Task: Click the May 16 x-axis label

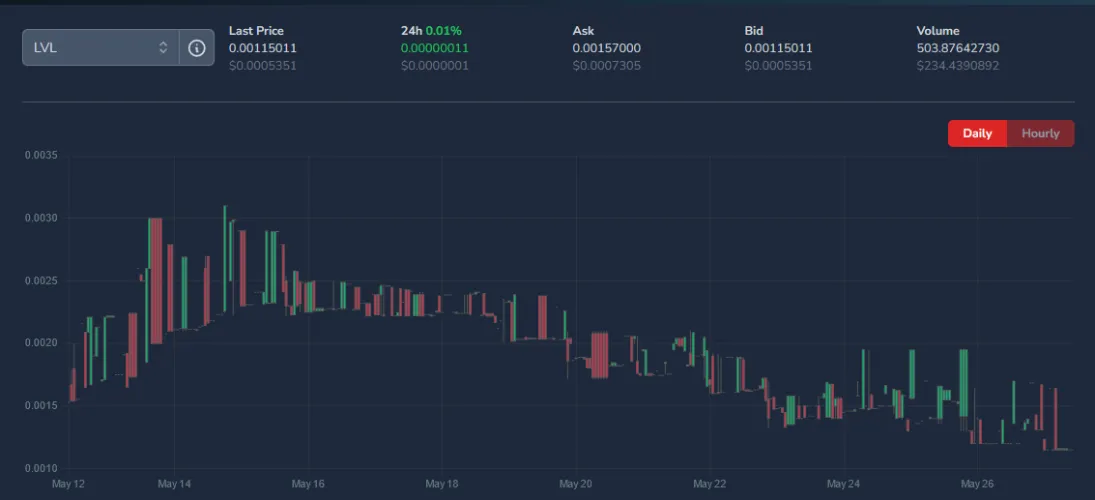Action: pos(308,483)
